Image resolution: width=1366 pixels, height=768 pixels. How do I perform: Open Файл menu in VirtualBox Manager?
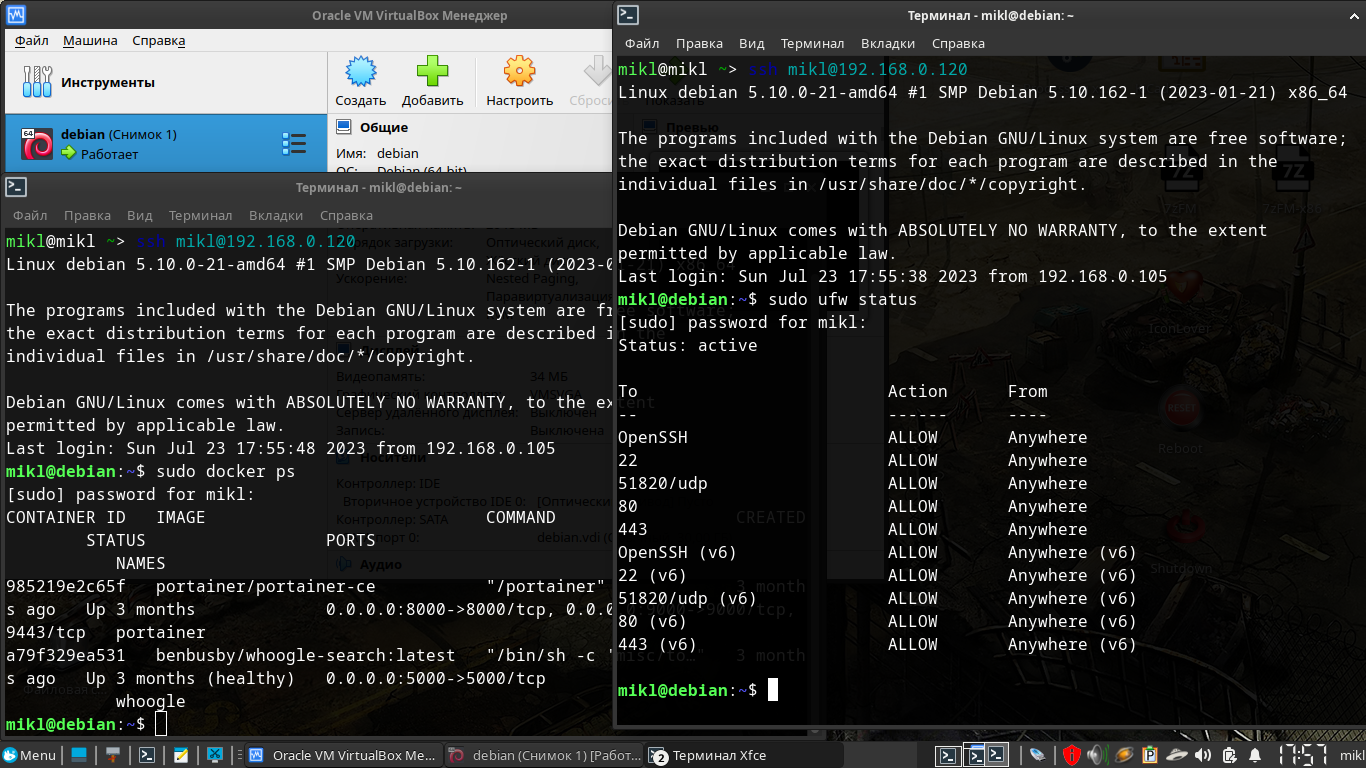tap(32, 41)
